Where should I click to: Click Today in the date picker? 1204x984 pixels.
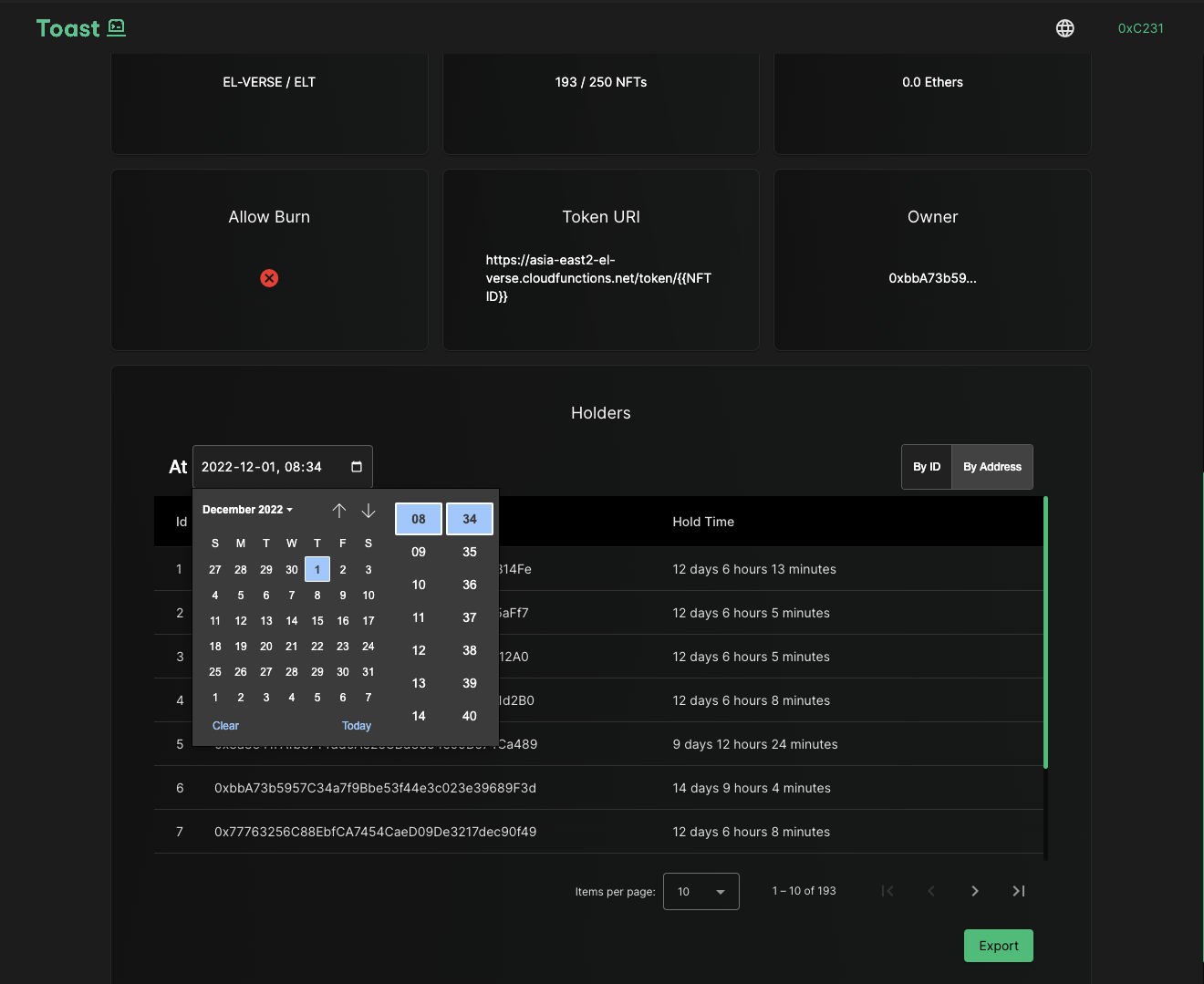pyautogui.click(x=357, y=726)
